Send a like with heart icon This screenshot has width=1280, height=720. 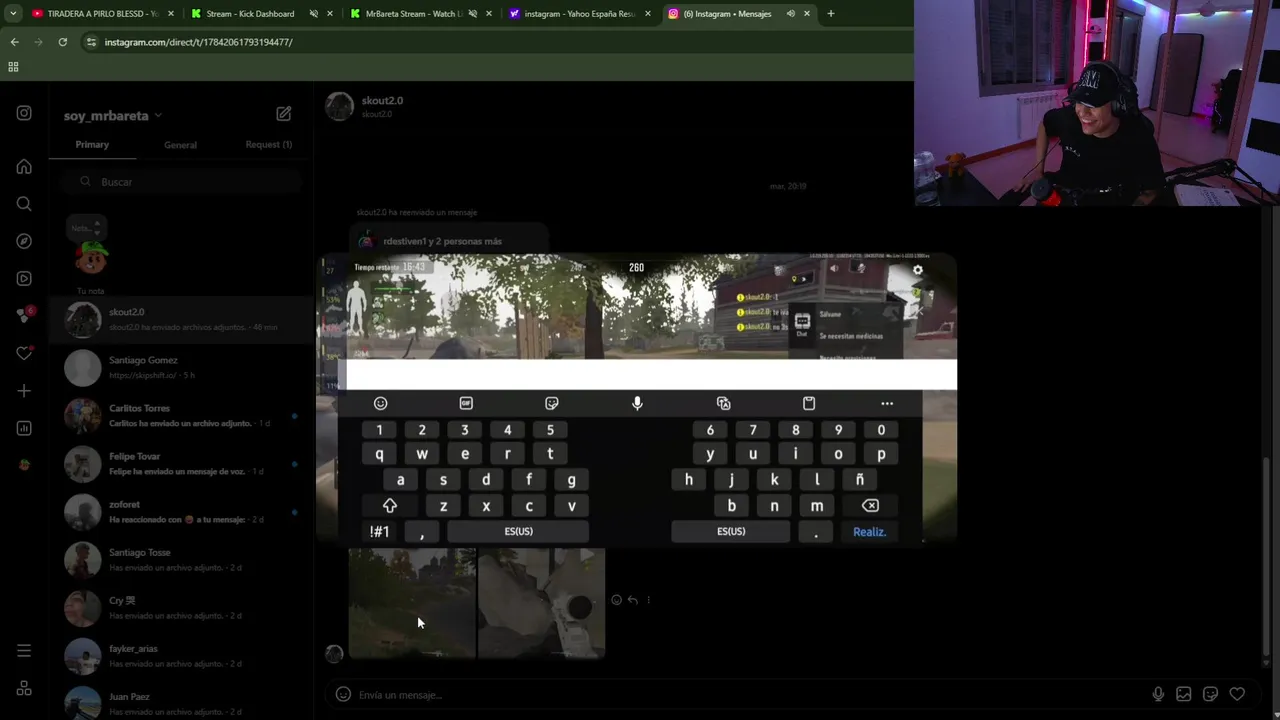(1237, 694)
